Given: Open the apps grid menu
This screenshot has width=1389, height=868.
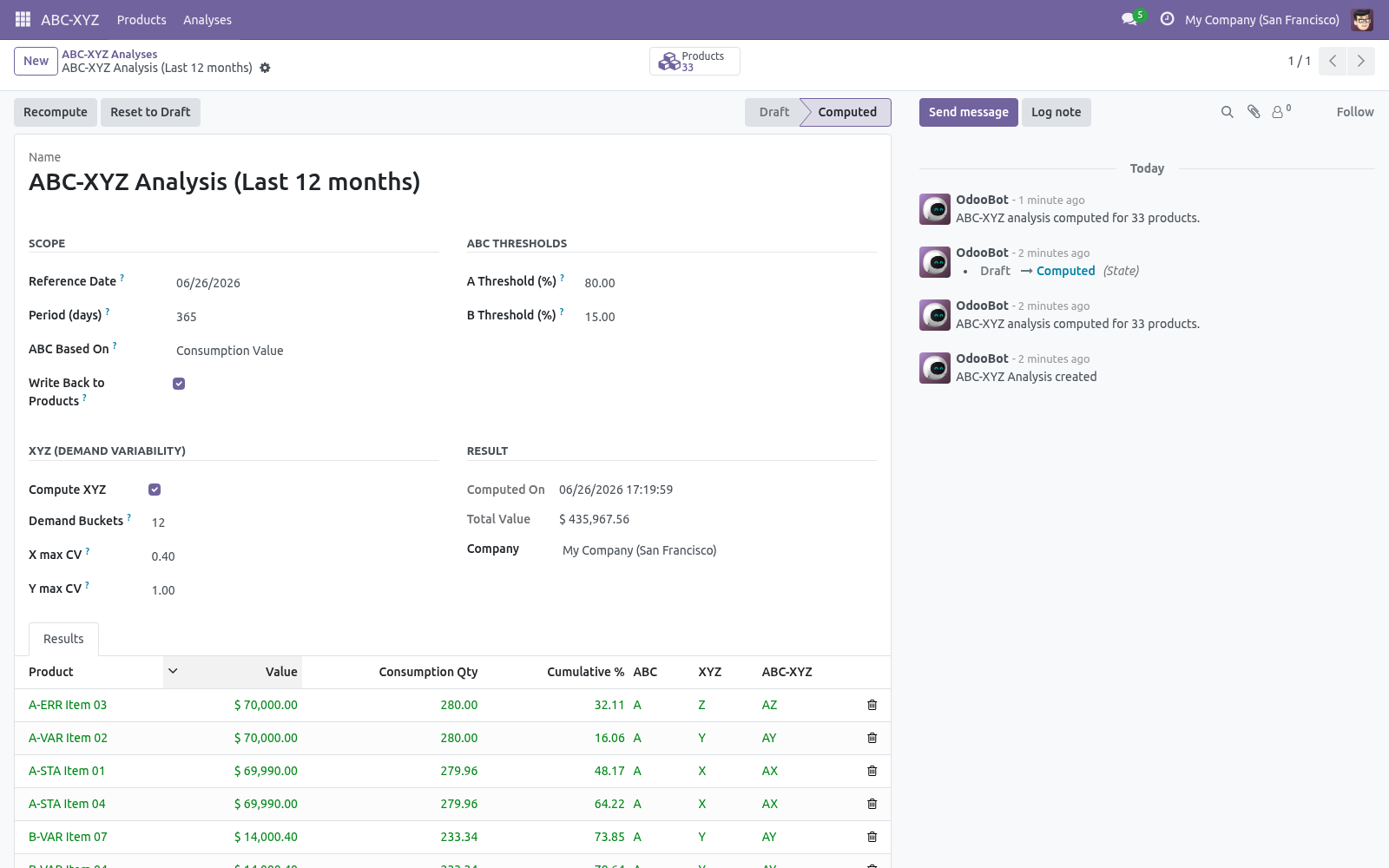Looking at the screenshot, I should 23,19.
